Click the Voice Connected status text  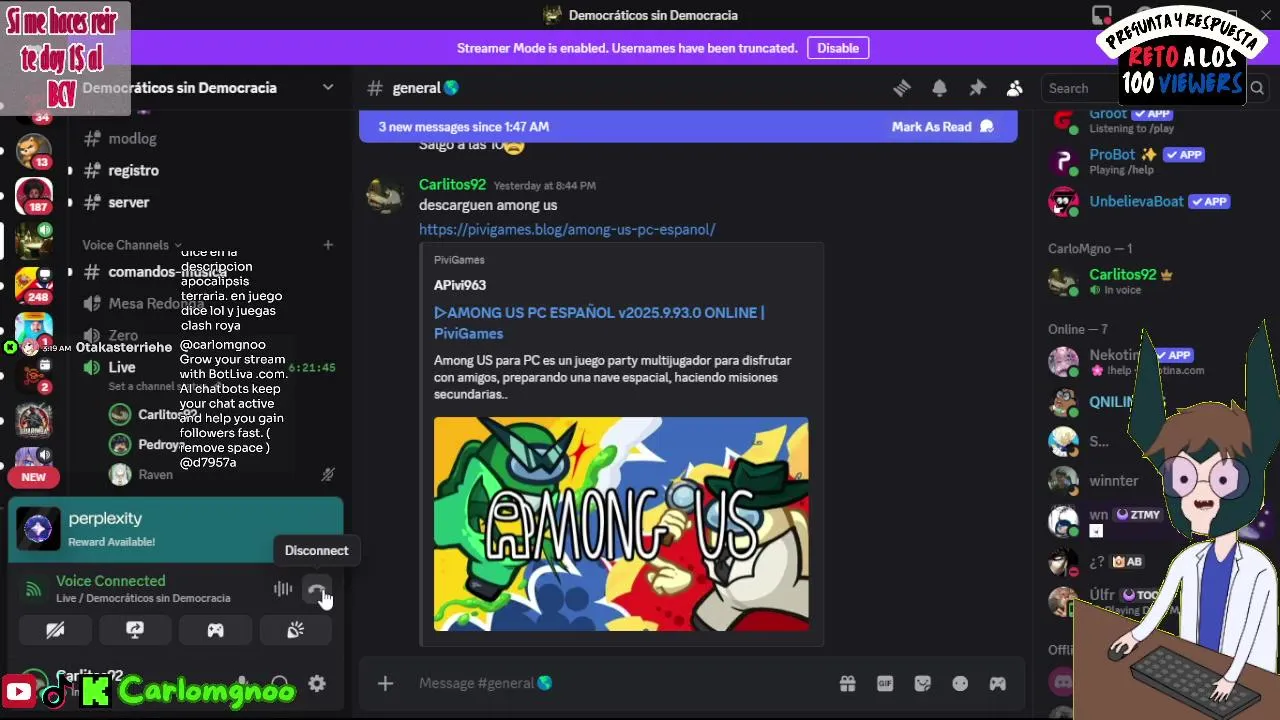pyautogui.click(x=110, y=581)
